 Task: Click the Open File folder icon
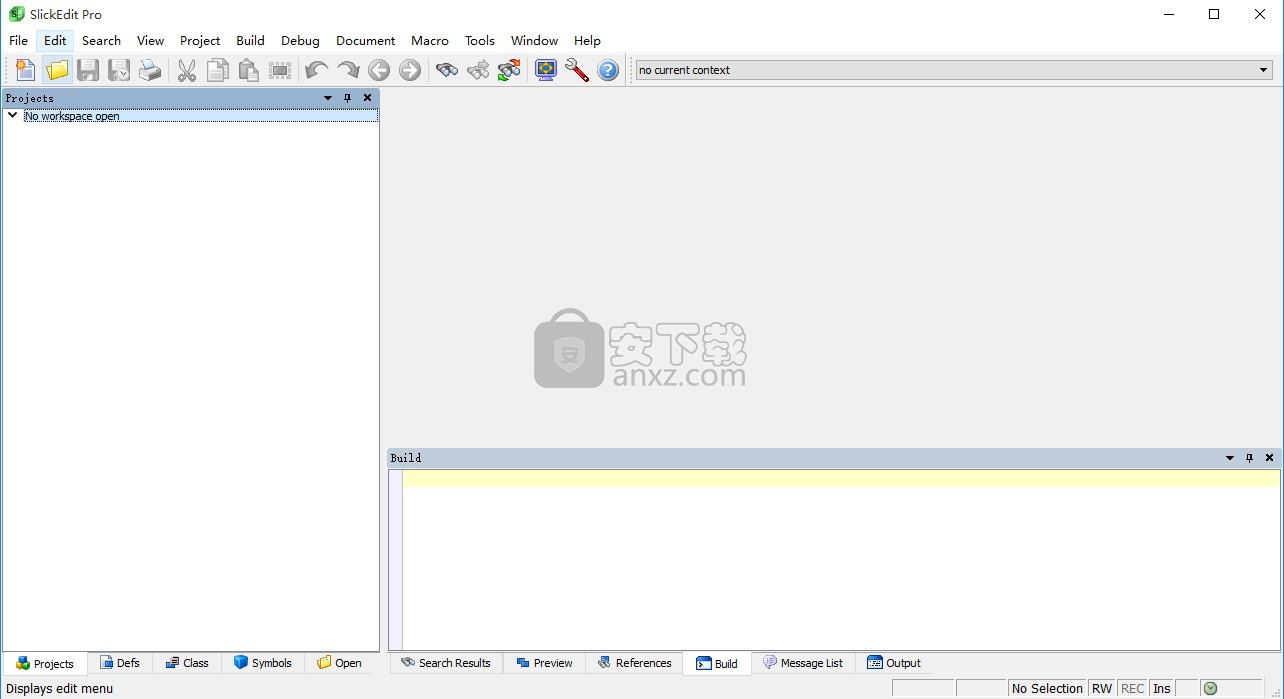57,70
